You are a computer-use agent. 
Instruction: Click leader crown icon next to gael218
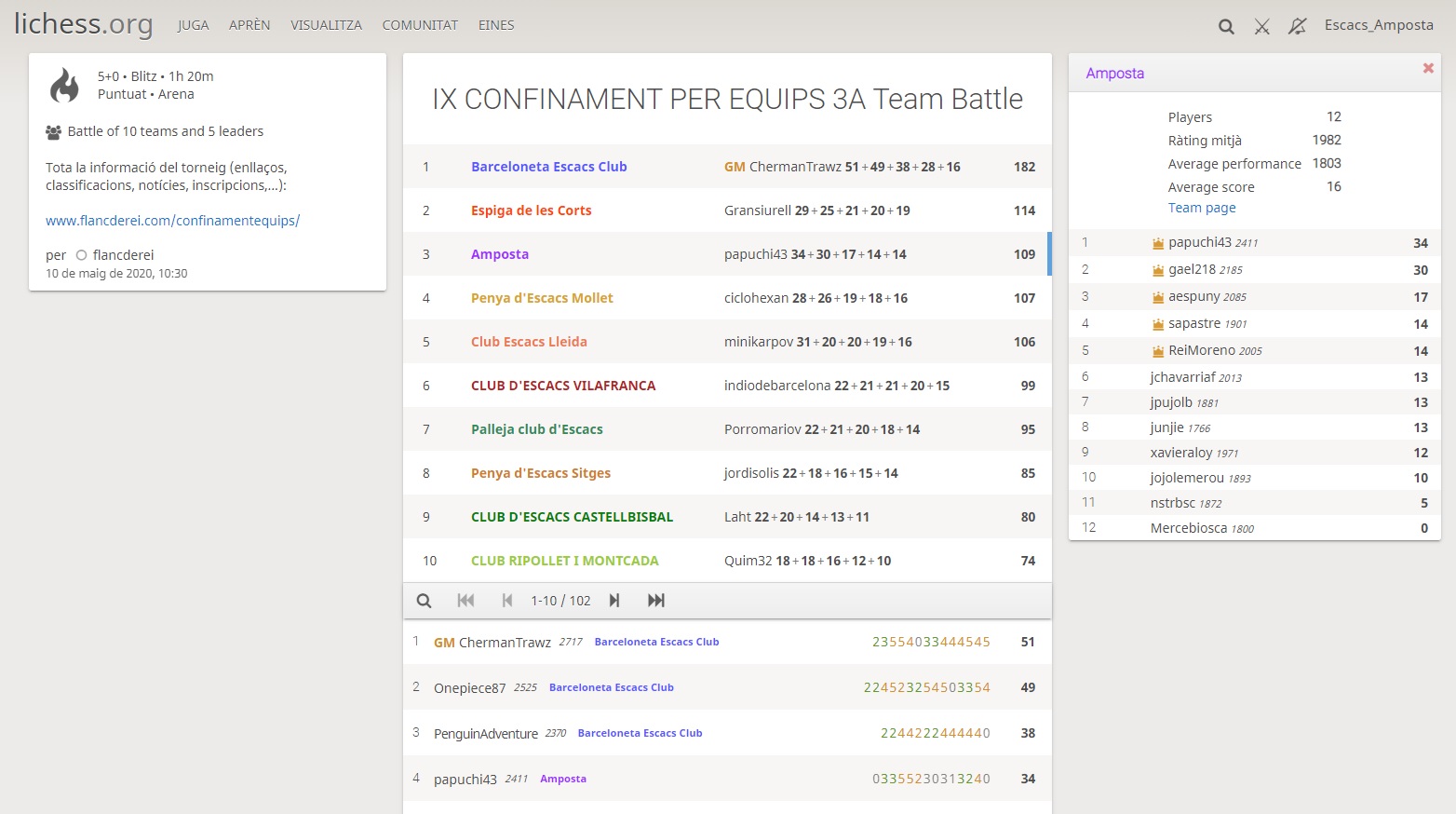[1158, 270]
